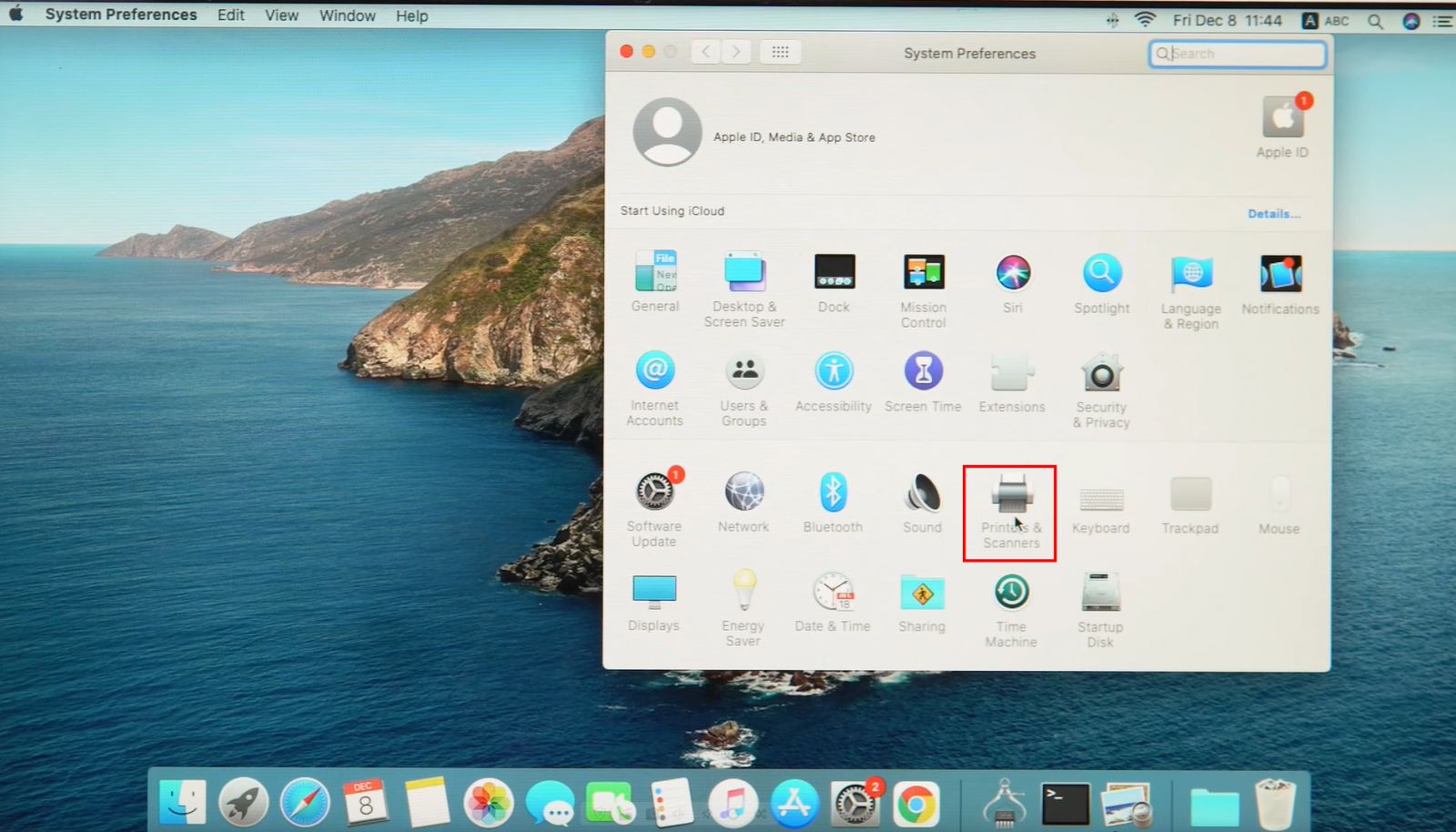The image size is (1456, 832).
Task: Open the Edit menu
Action: 231,15
